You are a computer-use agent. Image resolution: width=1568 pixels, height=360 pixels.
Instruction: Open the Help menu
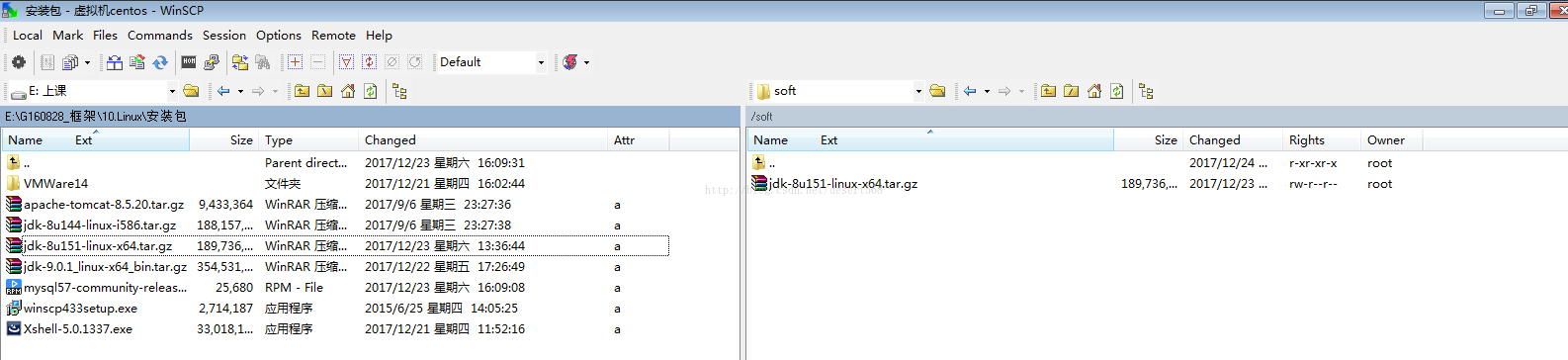tap(379, 35)
